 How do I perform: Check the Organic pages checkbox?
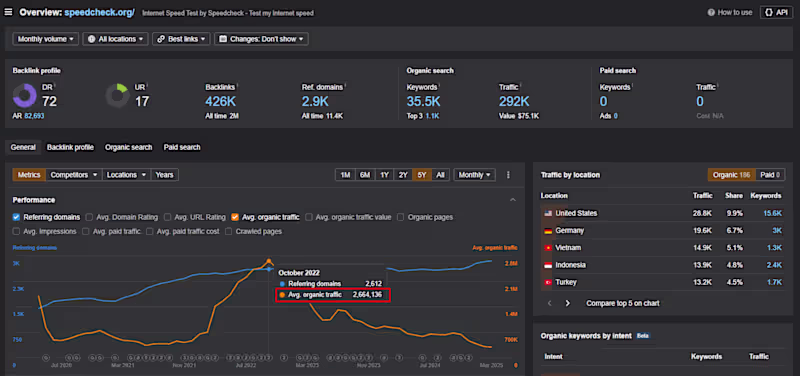click(x=401, y=217)
